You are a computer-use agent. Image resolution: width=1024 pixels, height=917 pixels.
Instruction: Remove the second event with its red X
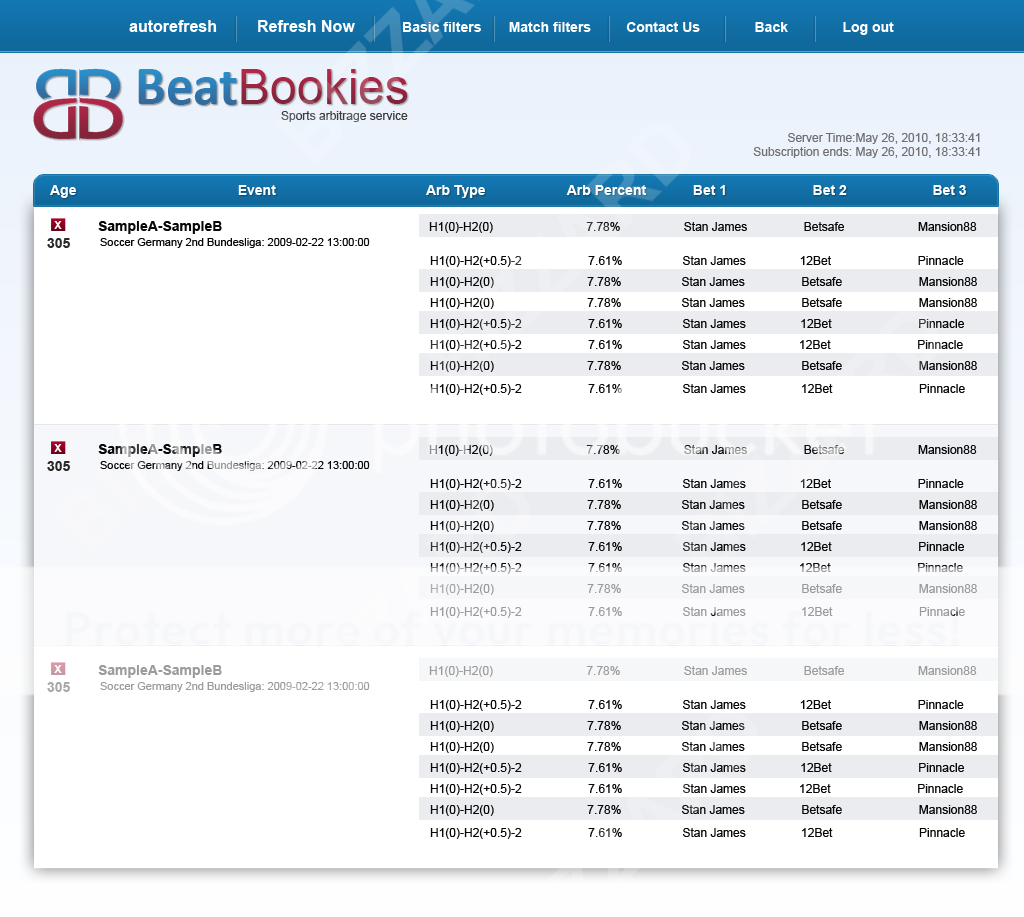click(58, 447)
